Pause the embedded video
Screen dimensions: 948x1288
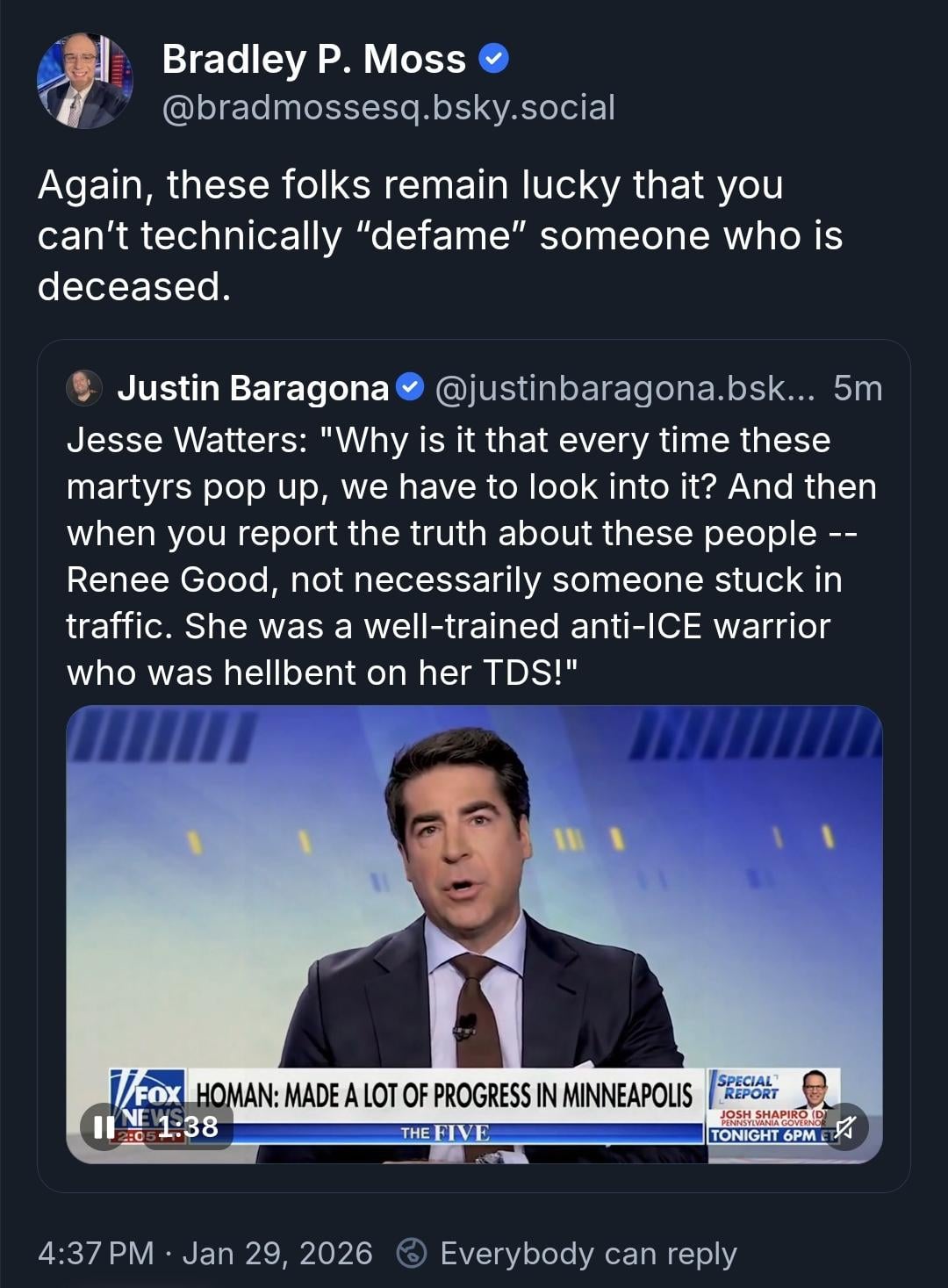(104, 1126)
